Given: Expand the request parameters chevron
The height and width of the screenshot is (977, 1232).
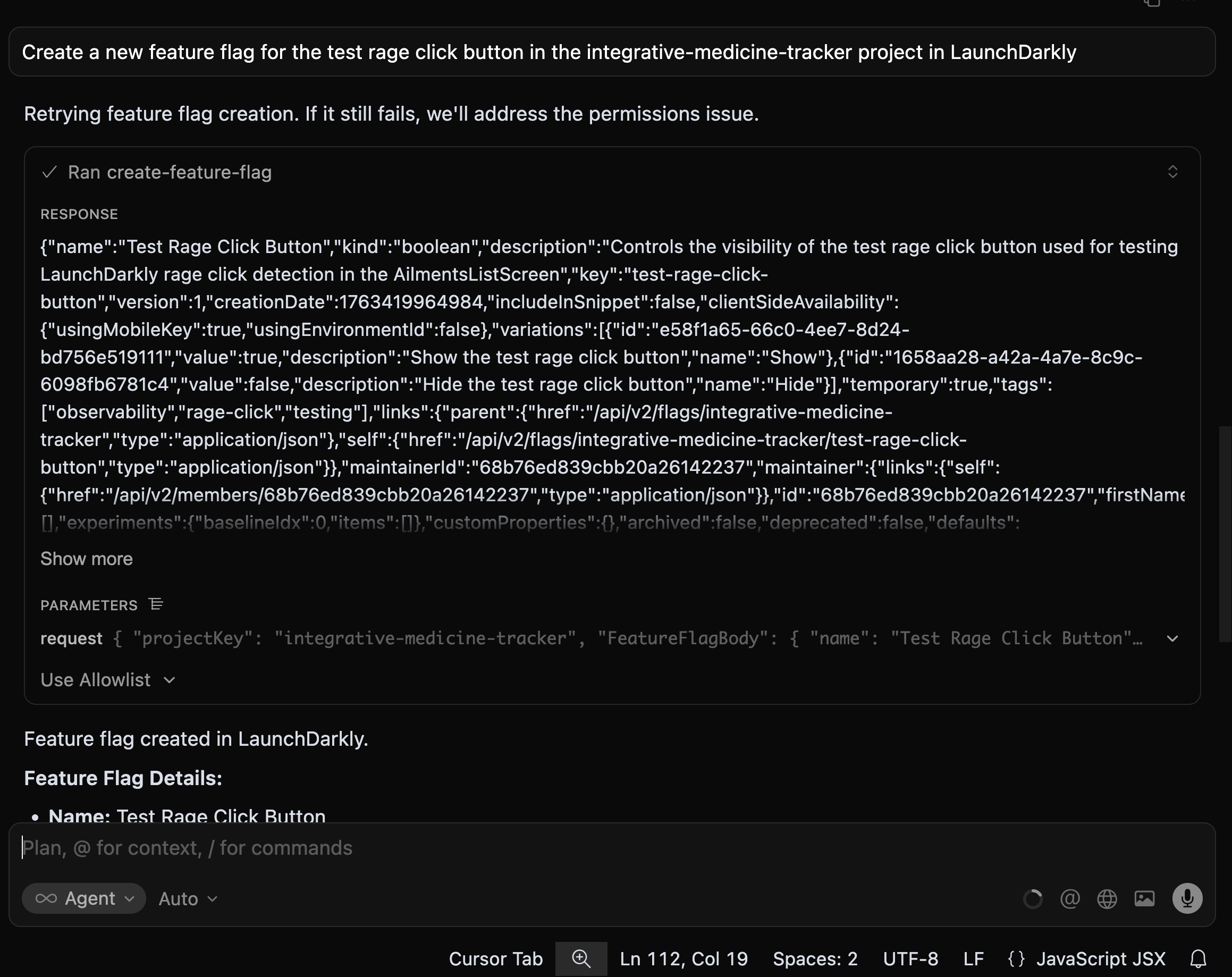Looking at the screenshot, I should pyautogui.click(x=1172, y=639).
